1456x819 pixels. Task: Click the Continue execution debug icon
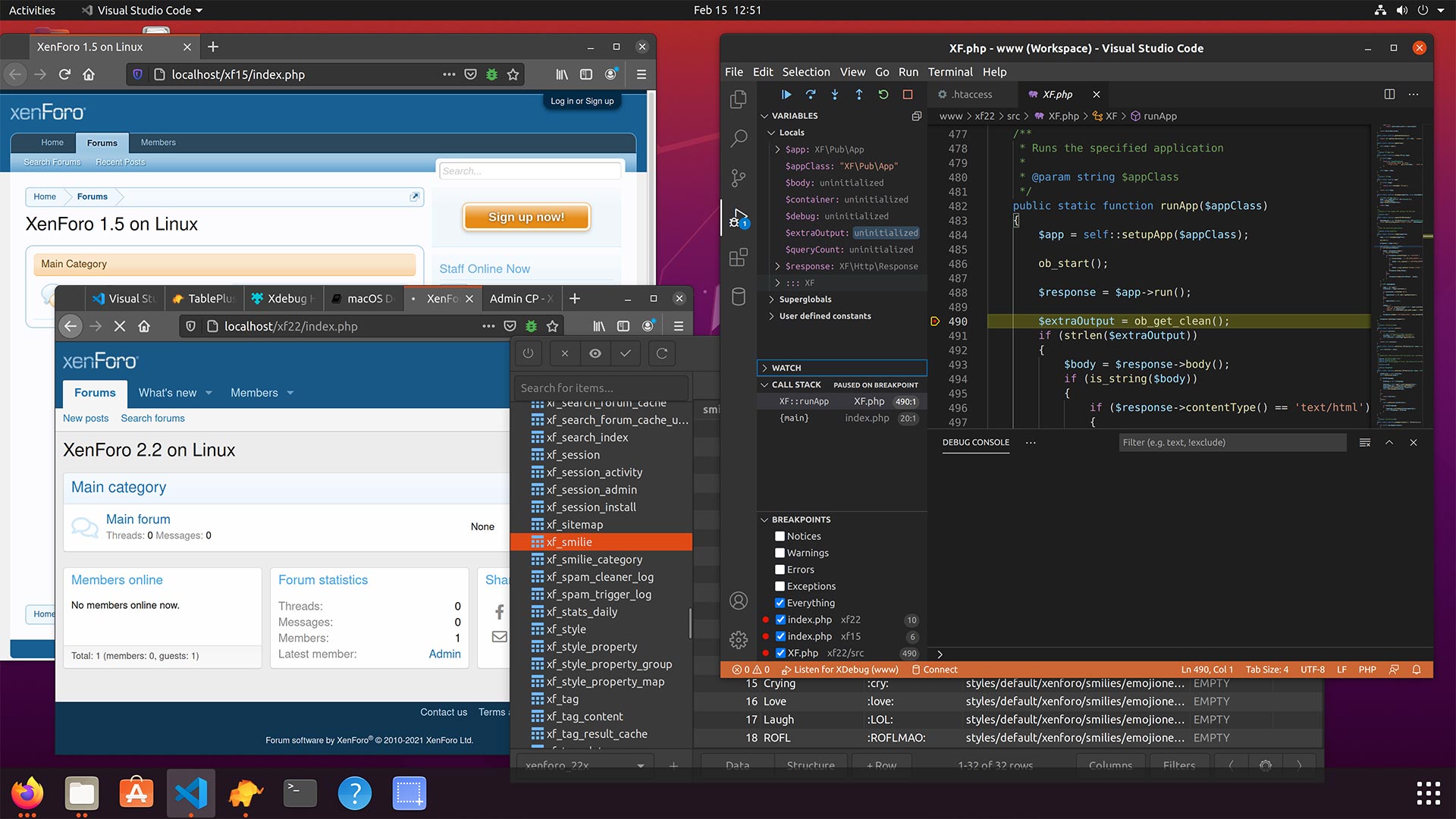788,94
